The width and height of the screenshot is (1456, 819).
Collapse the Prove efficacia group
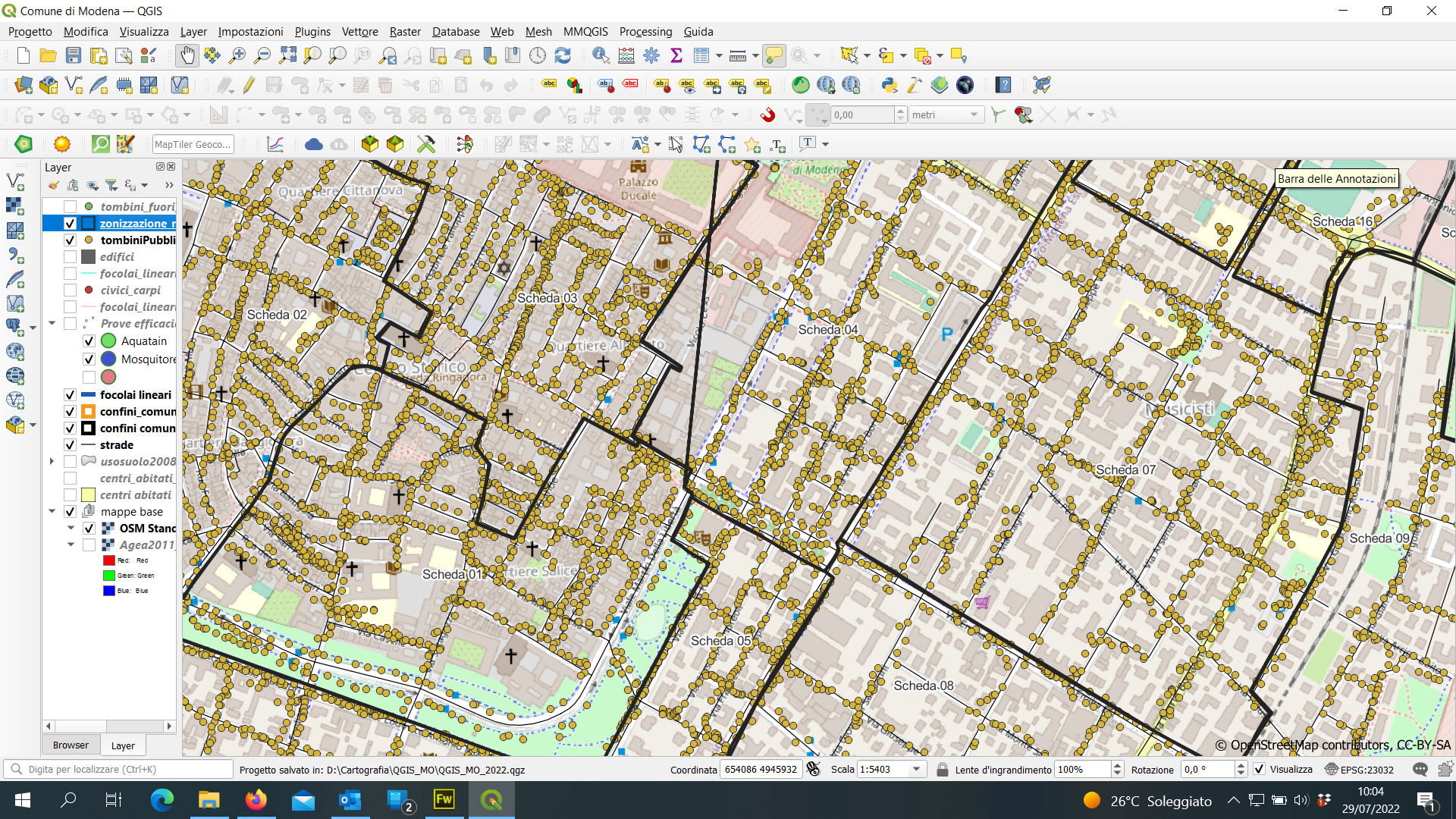52,323
